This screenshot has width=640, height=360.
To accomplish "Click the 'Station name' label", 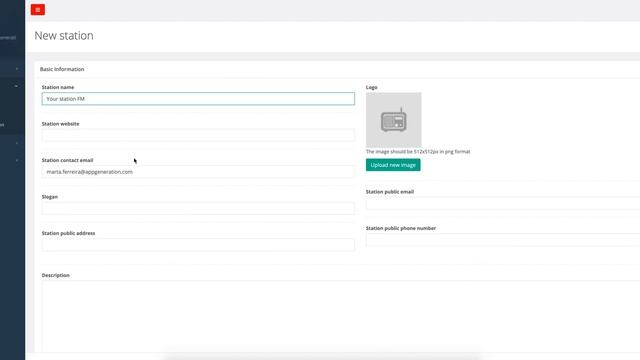I will (58, 87).
